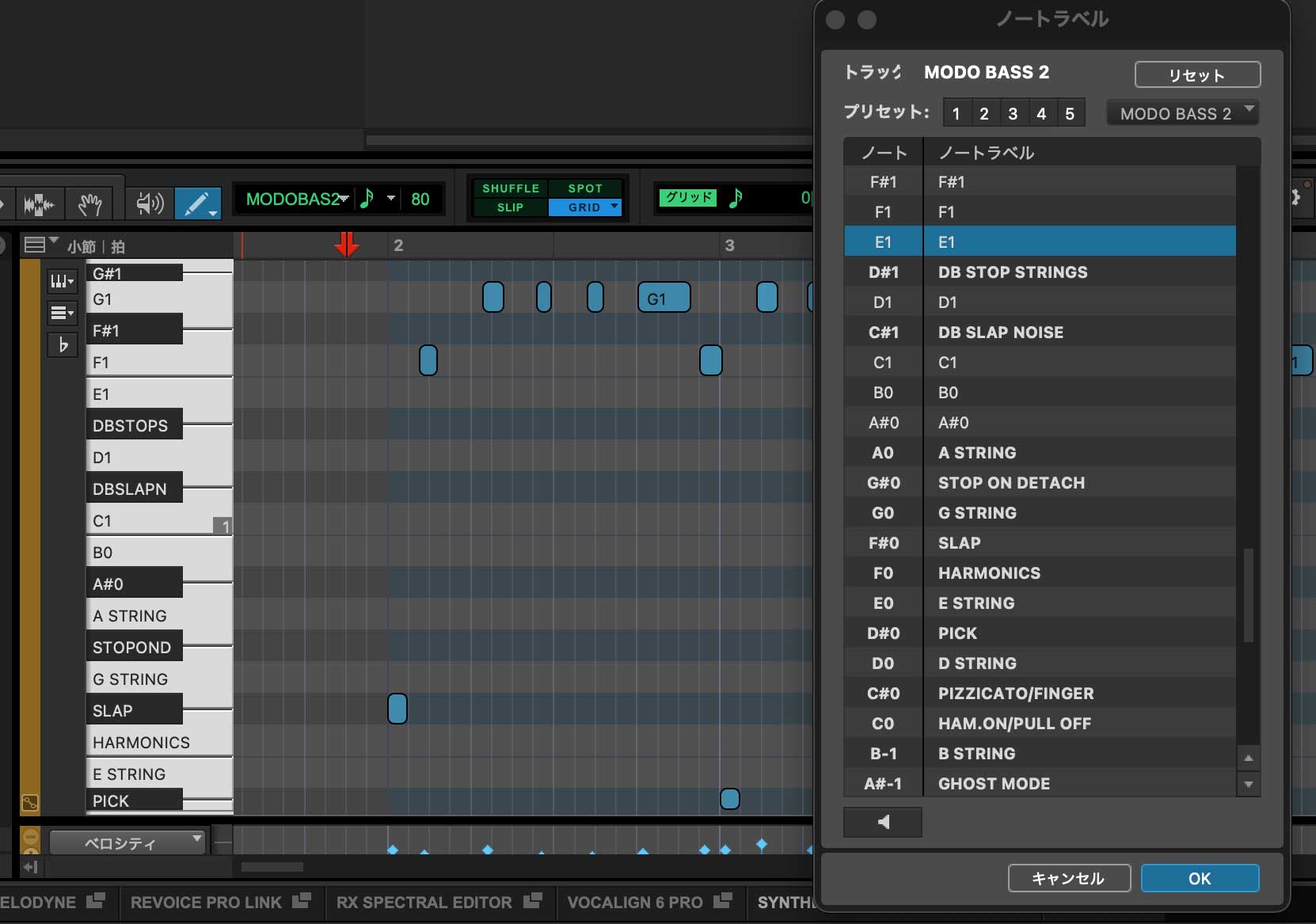Enable SPOT edit mode
This screenshot has height=924, width=1316.
click(x=585, y=188)
